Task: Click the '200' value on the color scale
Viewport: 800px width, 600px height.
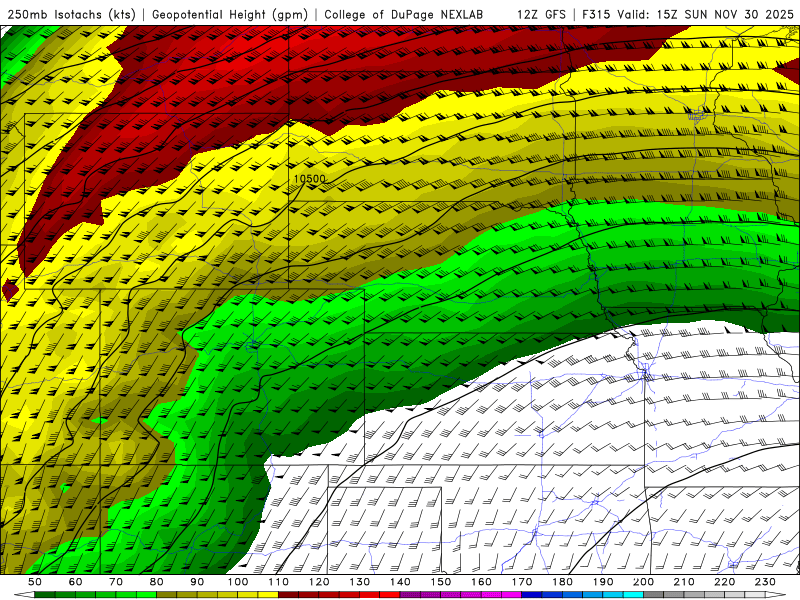Action: [644, 582]
